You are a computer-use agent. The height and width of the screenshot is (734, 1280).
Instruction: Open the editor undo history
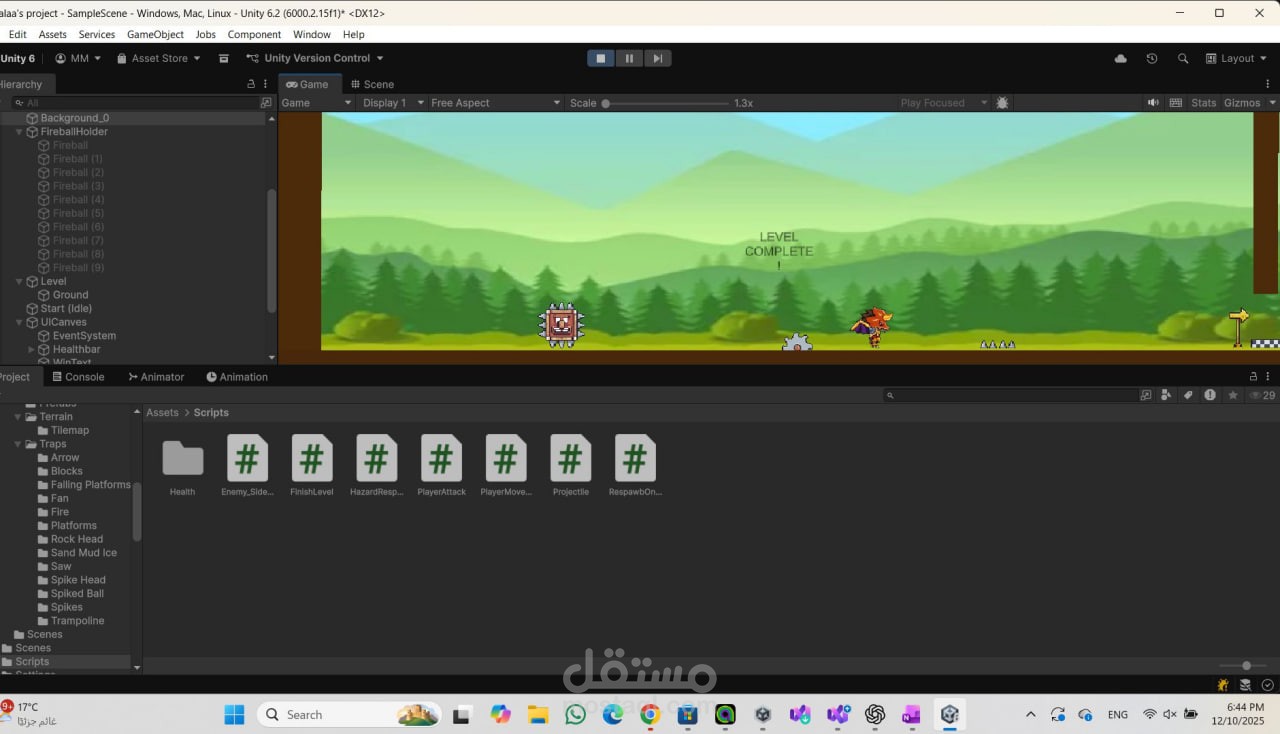pyautogui.click(x=1151, y=58)
